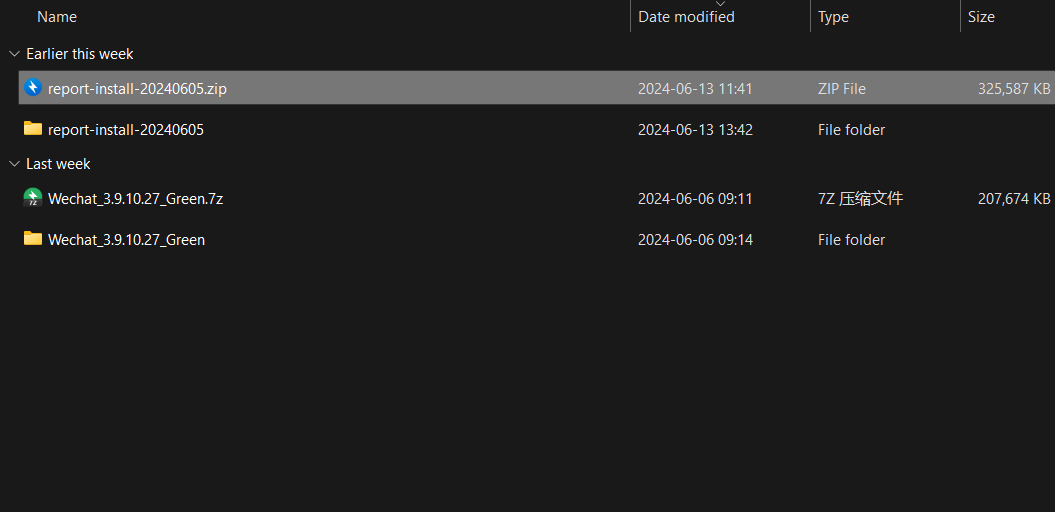Collapse the Last week group chevron

[13, 164]
